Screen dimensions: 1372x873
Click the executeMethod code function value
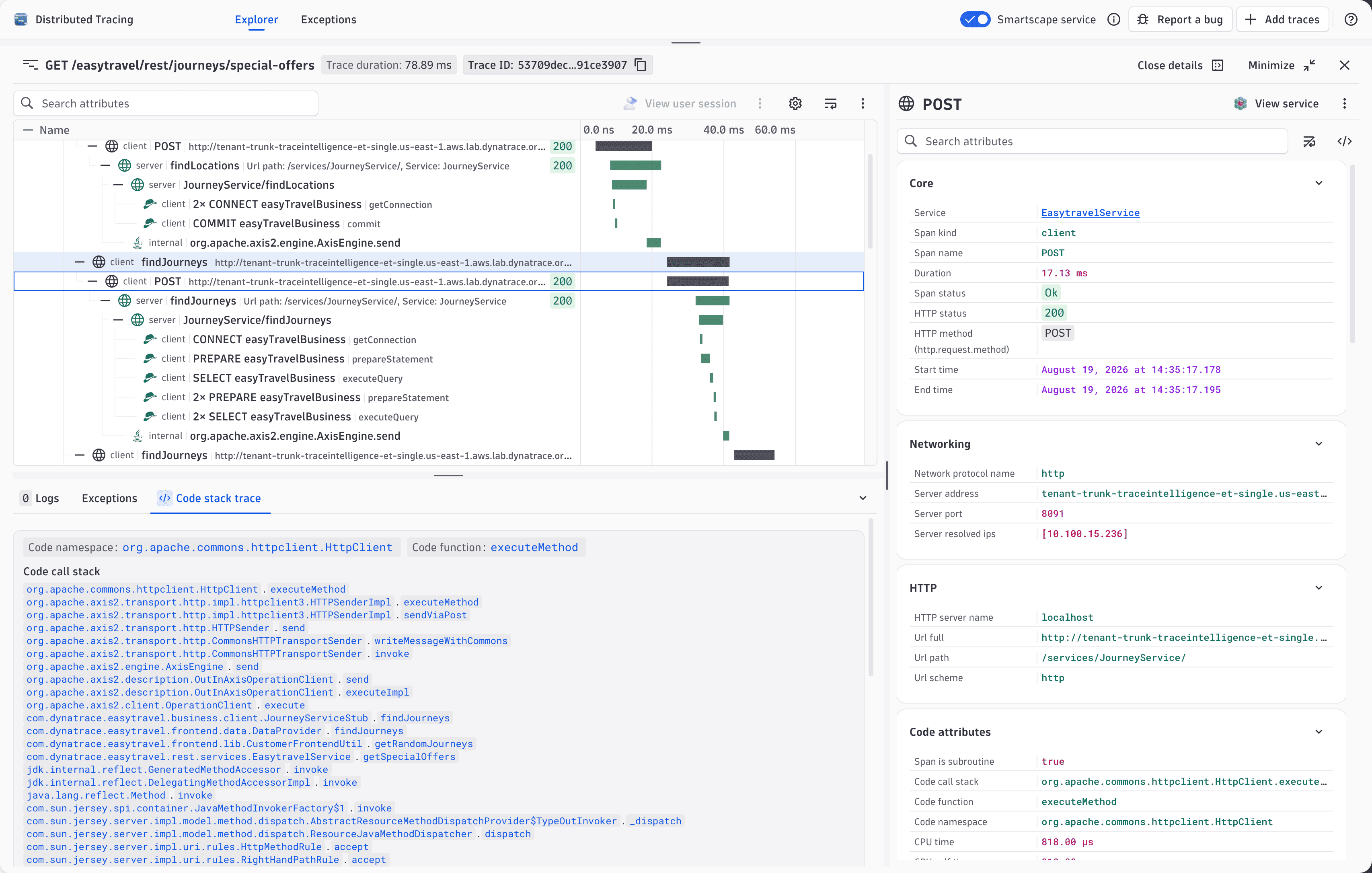coord(534,548)
